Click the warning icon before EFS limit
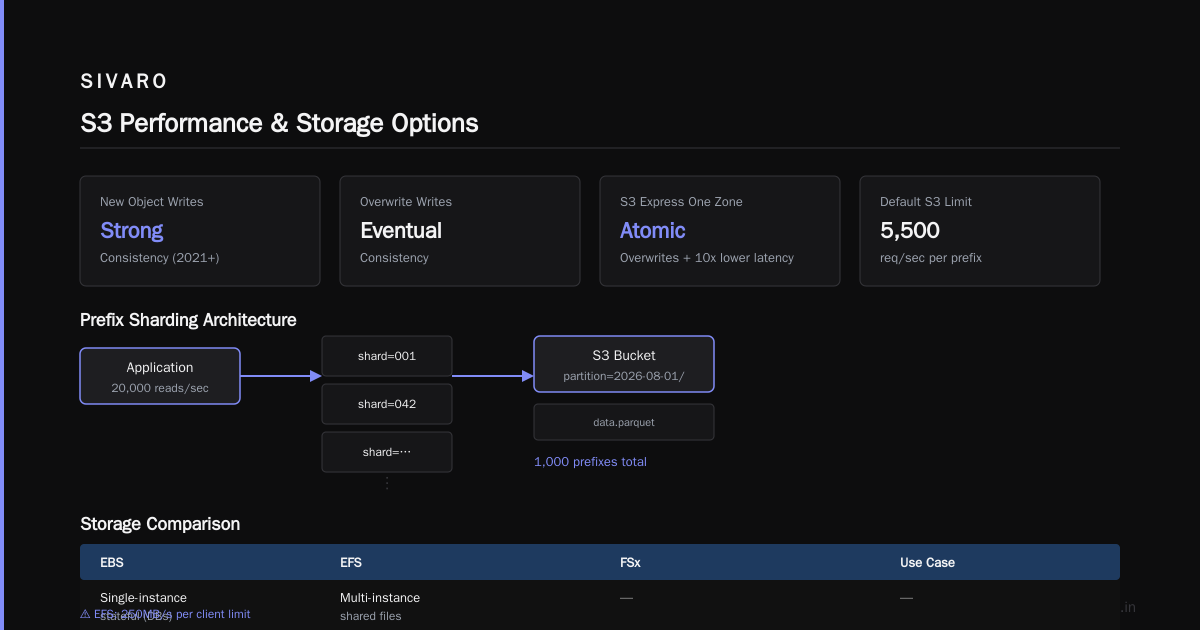The image size is (1200, 630). click(x=85, y=614)
